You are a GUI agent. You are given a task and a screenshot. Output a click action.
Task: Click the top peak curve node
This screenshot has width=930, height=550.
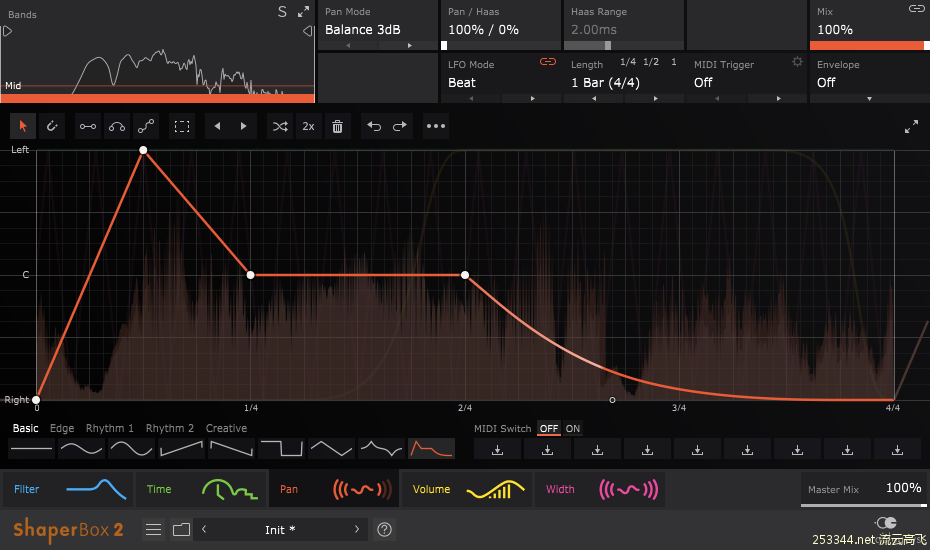tap(143, 150)
